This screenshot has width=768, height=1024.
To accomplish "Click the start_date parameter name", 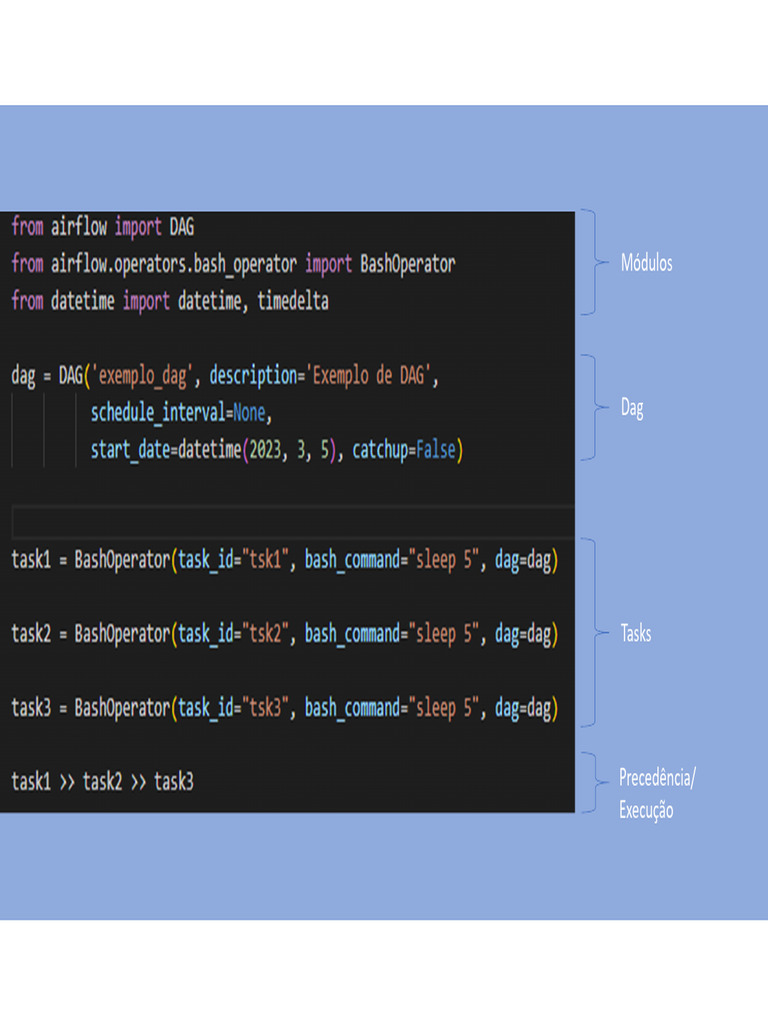I will (130, 450).
